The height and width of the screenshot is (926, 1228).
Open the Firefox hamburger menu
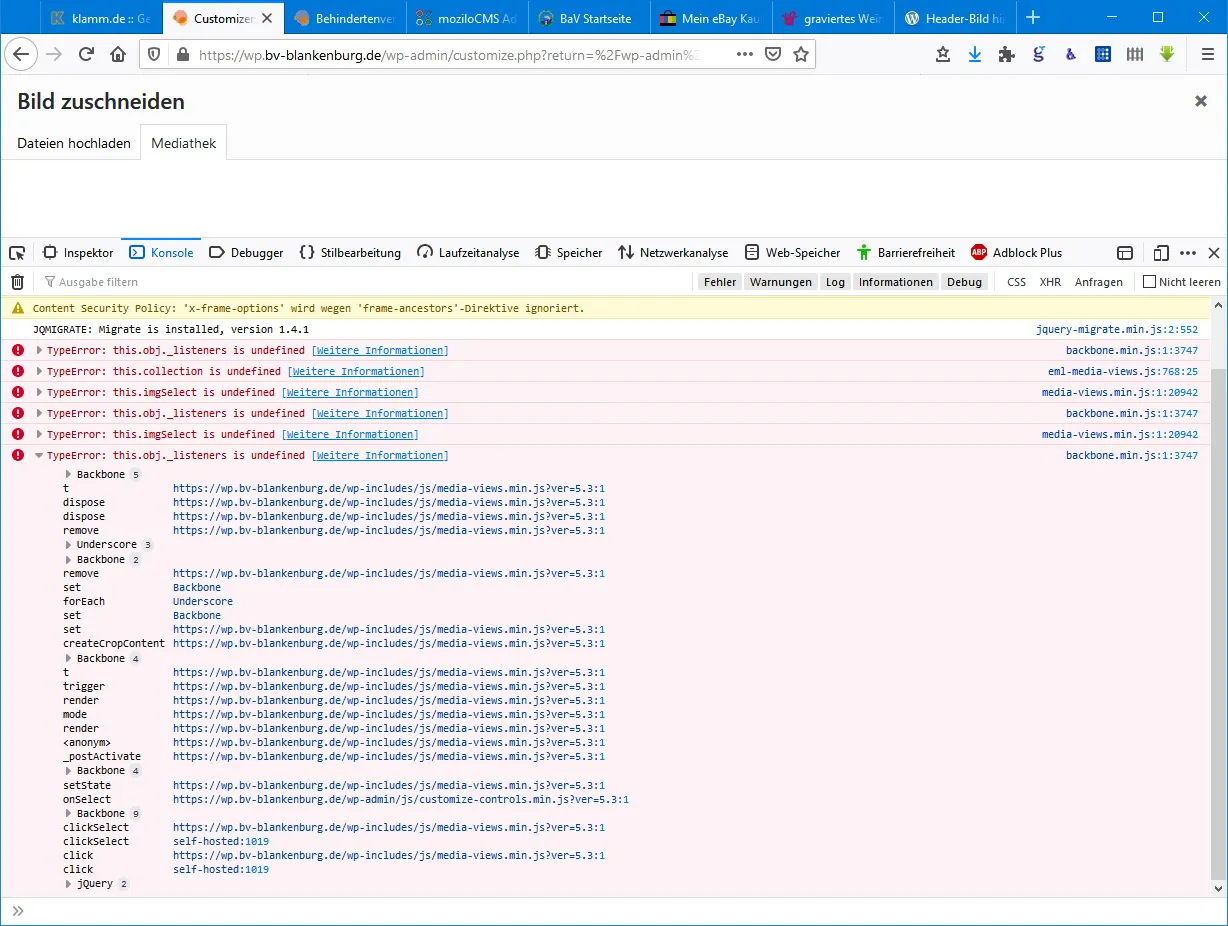(x=1208, y=55)
